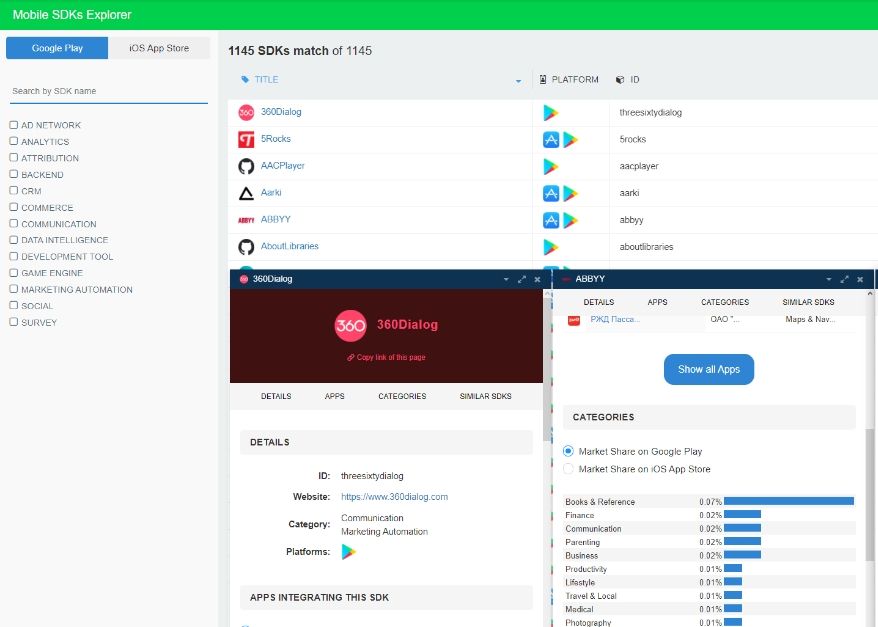Select the Google Play platform icon for Aarki
Viewport: 878px width, 627px height.
click(572, 192)
